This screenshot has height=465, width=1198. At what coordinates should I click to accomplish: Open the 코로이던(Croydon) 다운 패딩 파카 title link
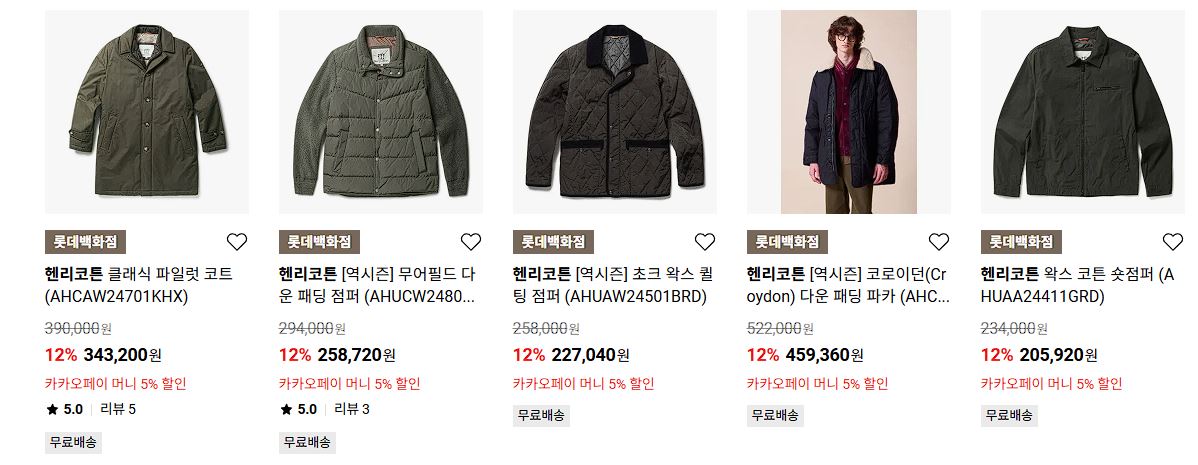pyautogui.click(x=848, y=286)
